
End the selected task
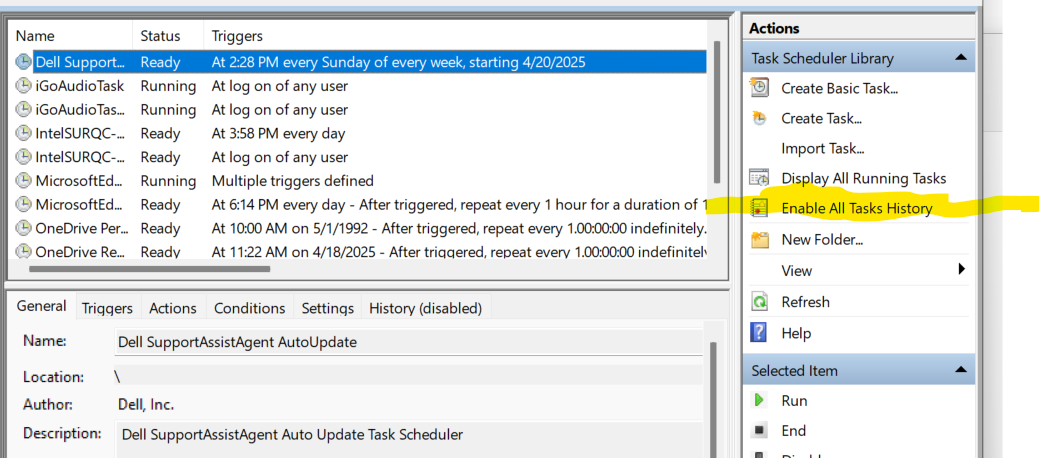coord(793,431)
